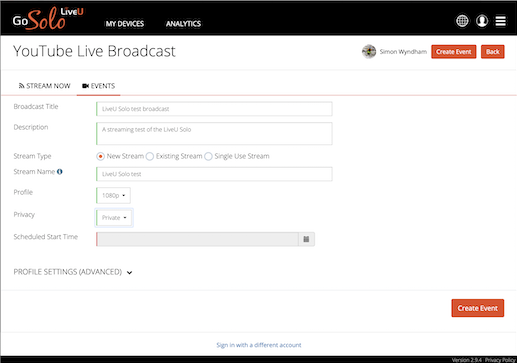Click the Description text area
This screenshot has width=517, height=363.
click(x=214, y=134)
